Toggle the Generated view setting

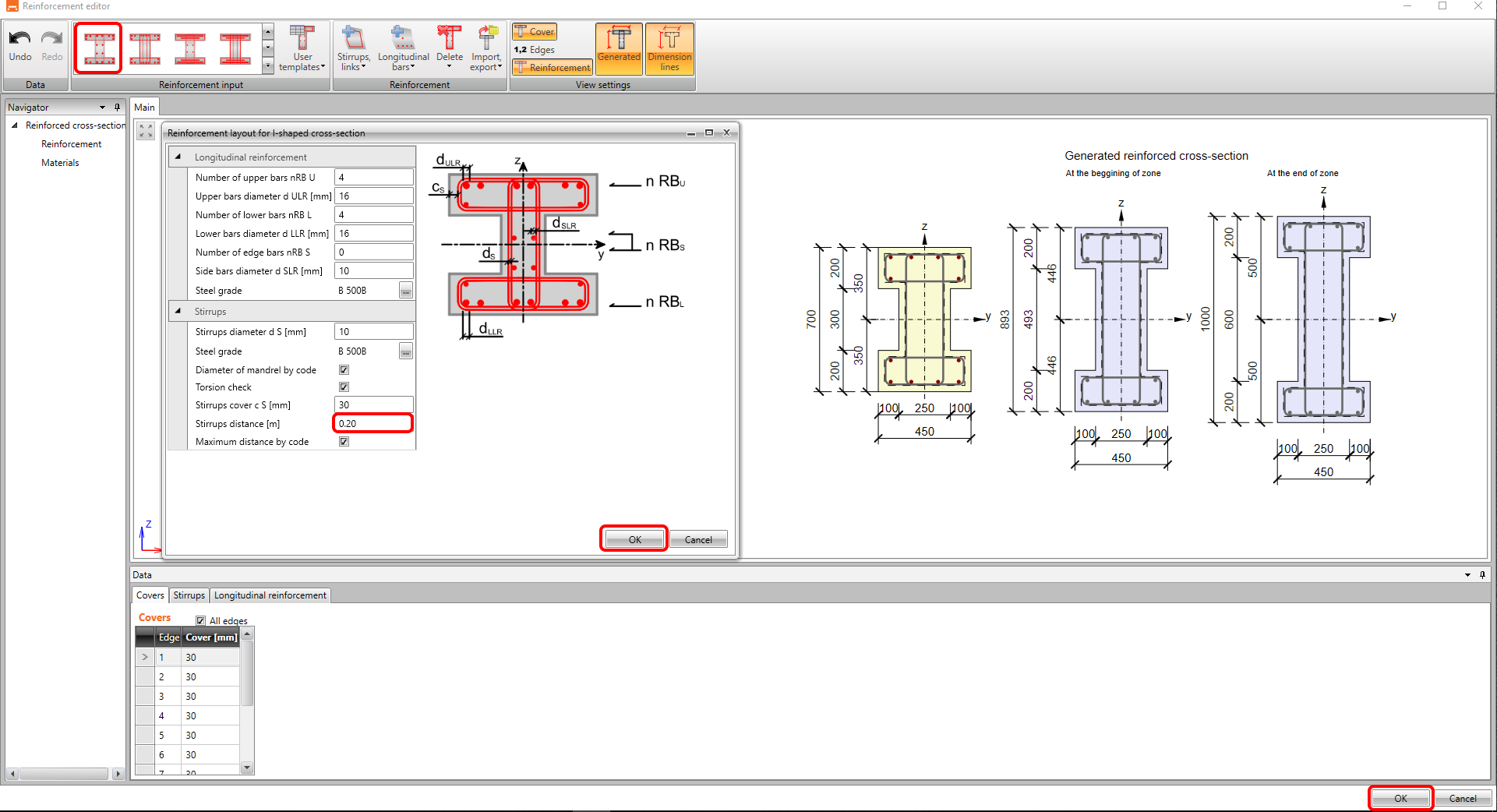coord(619,48)
